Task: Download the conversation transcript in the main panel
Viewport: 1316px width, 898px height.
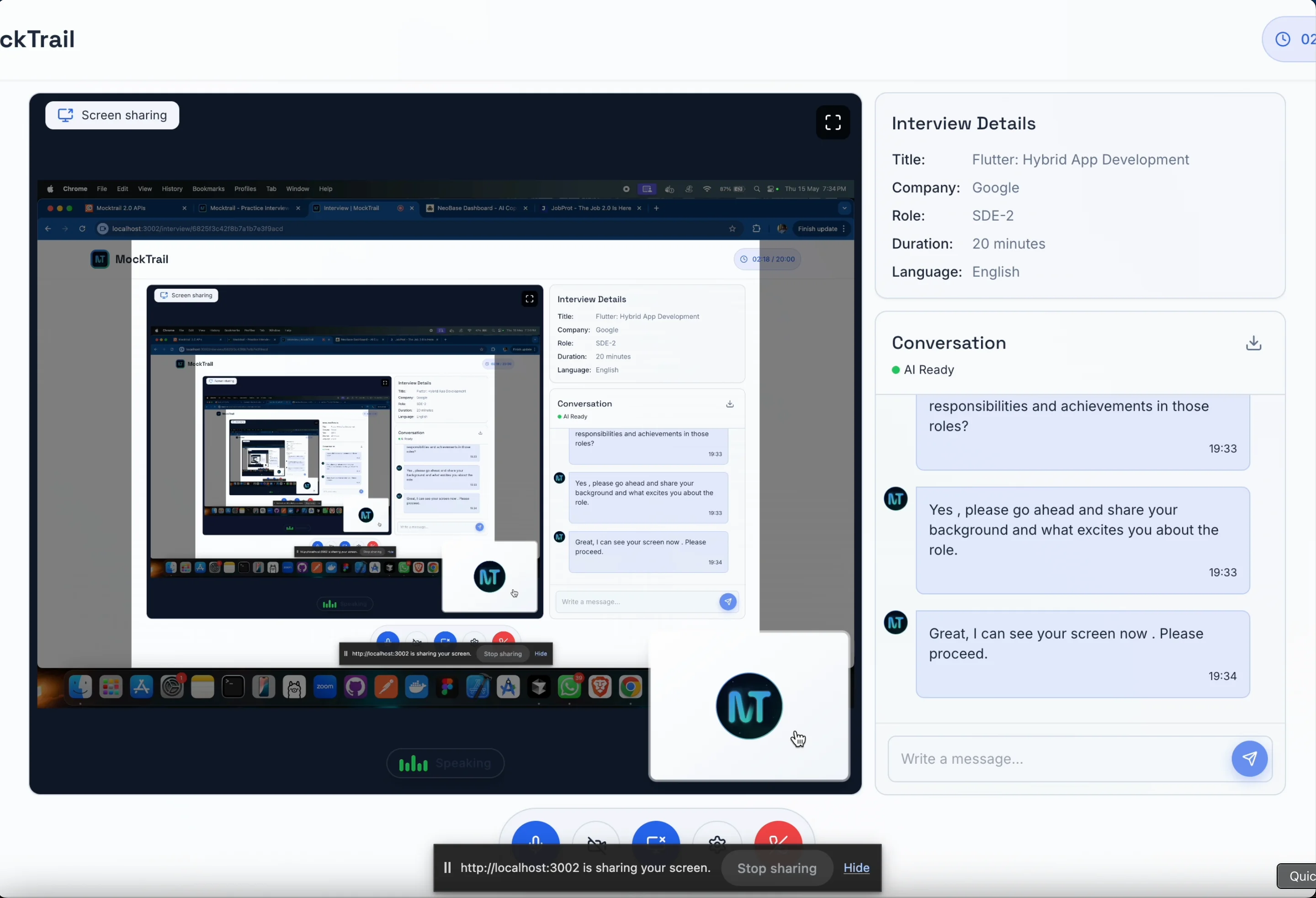Action: point(1254,343)
